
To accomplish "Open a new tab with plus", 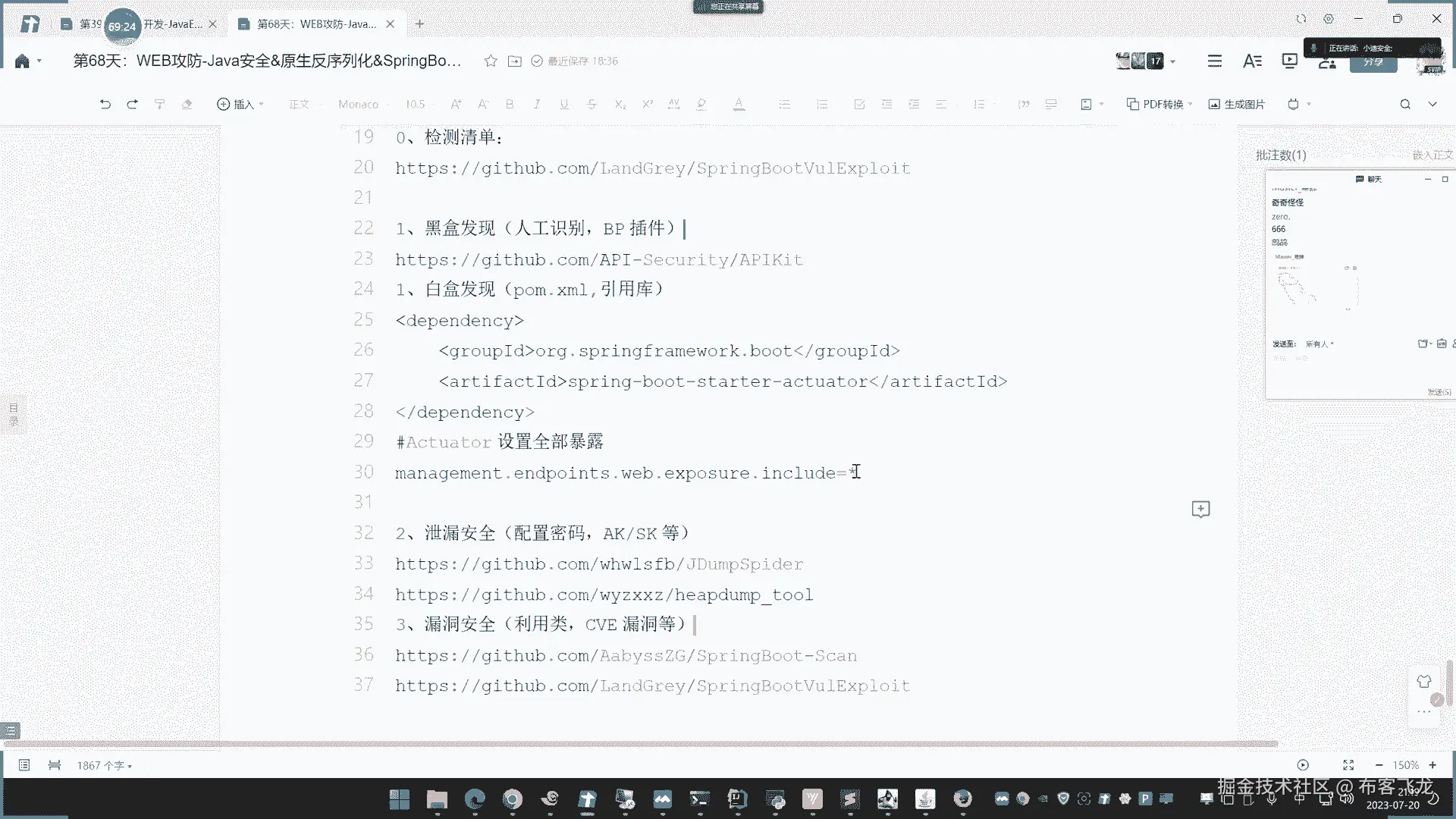I will [419, 24].
